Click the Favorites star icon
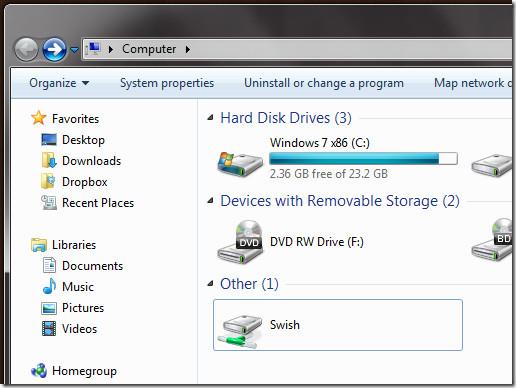Screen dimensions: 516x388 point(39,118)
